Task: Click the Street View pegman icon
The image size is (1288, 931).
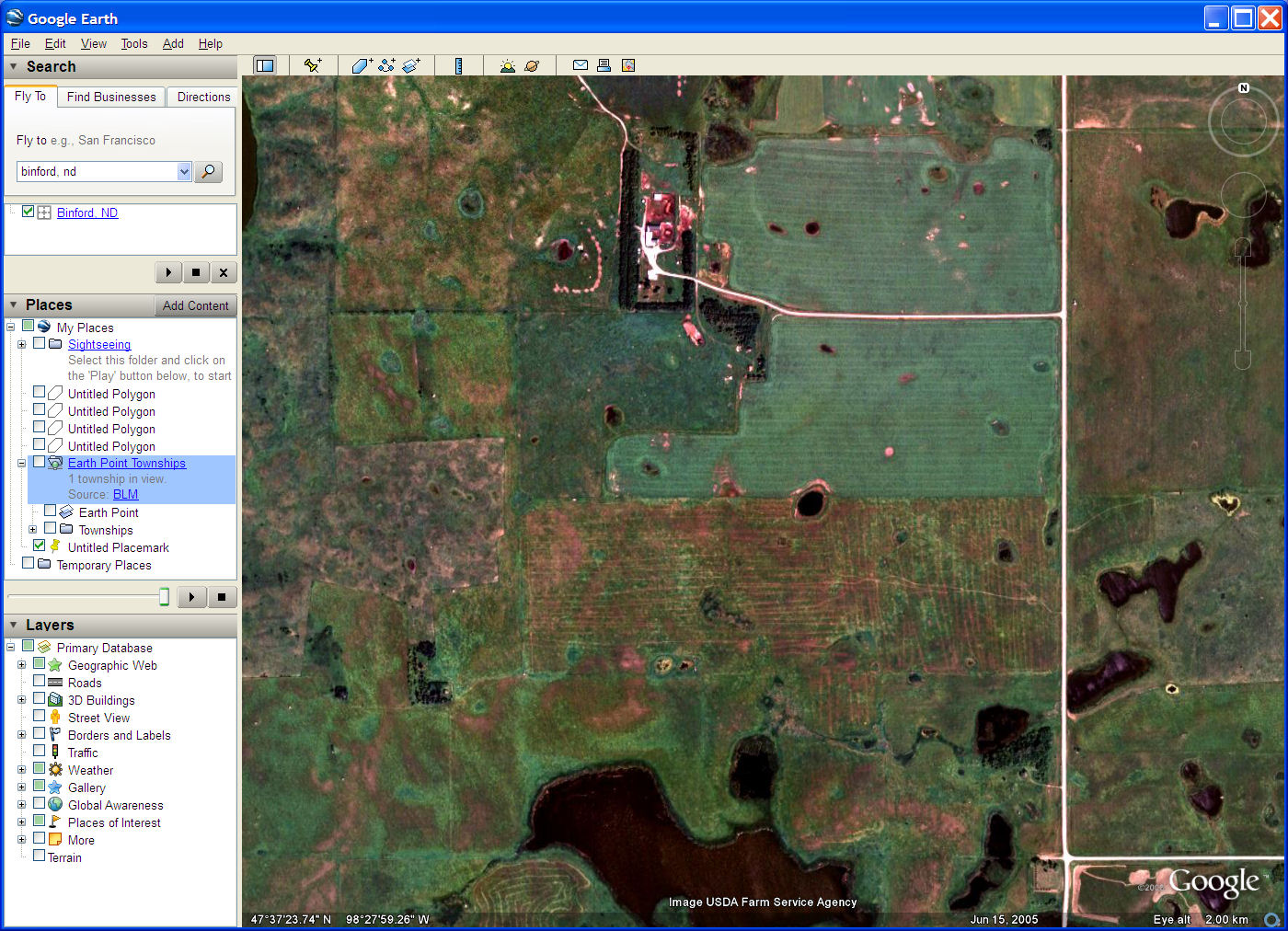Action: click(x=55, y=718)
